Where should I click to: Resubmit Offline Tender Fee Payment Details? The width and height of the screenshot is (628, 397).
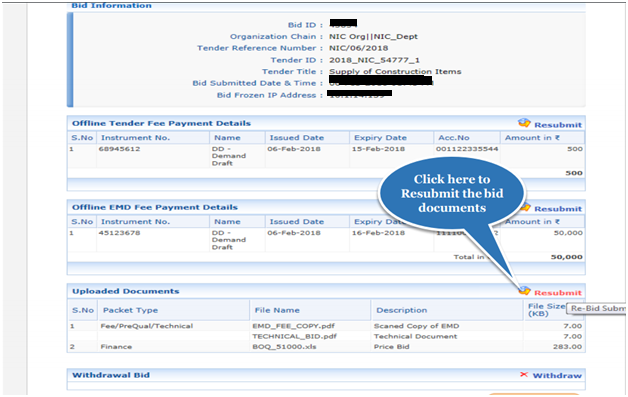558,125
